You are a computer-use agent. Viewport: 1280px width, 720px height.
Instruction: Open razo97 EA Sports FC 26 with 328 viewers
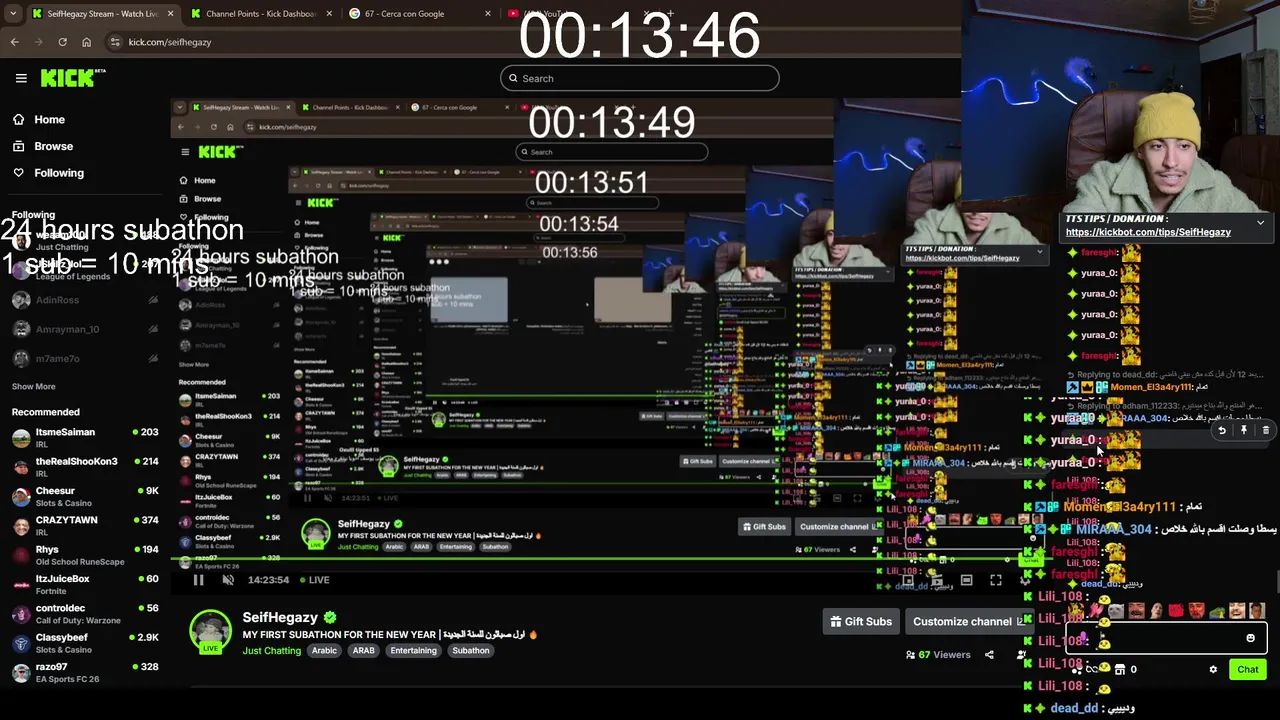click(85, 672)
